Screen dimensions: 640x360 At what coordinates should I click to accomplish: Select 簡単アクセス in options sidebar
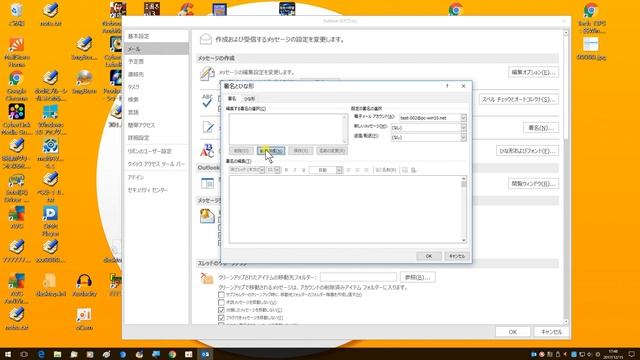156,125
